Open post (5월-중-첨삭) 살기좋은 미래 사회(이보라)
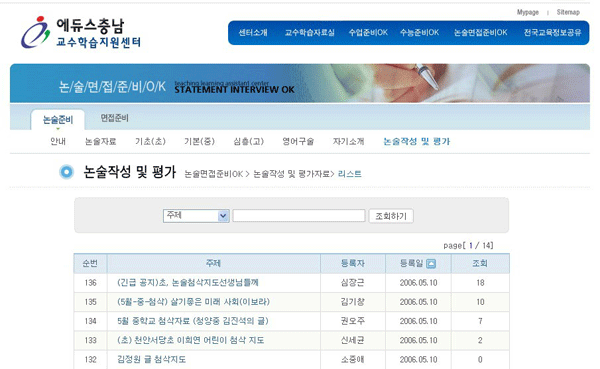This screenshot has height=369, width=600. click(x=193, y=302)
